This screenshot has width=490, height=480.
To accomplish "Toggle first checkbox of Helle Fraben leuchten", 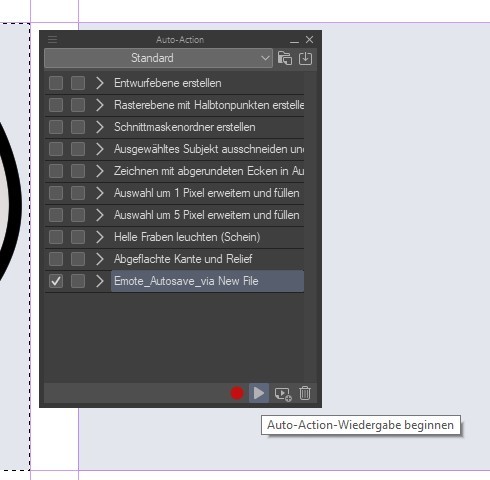I will click(56, 237).
